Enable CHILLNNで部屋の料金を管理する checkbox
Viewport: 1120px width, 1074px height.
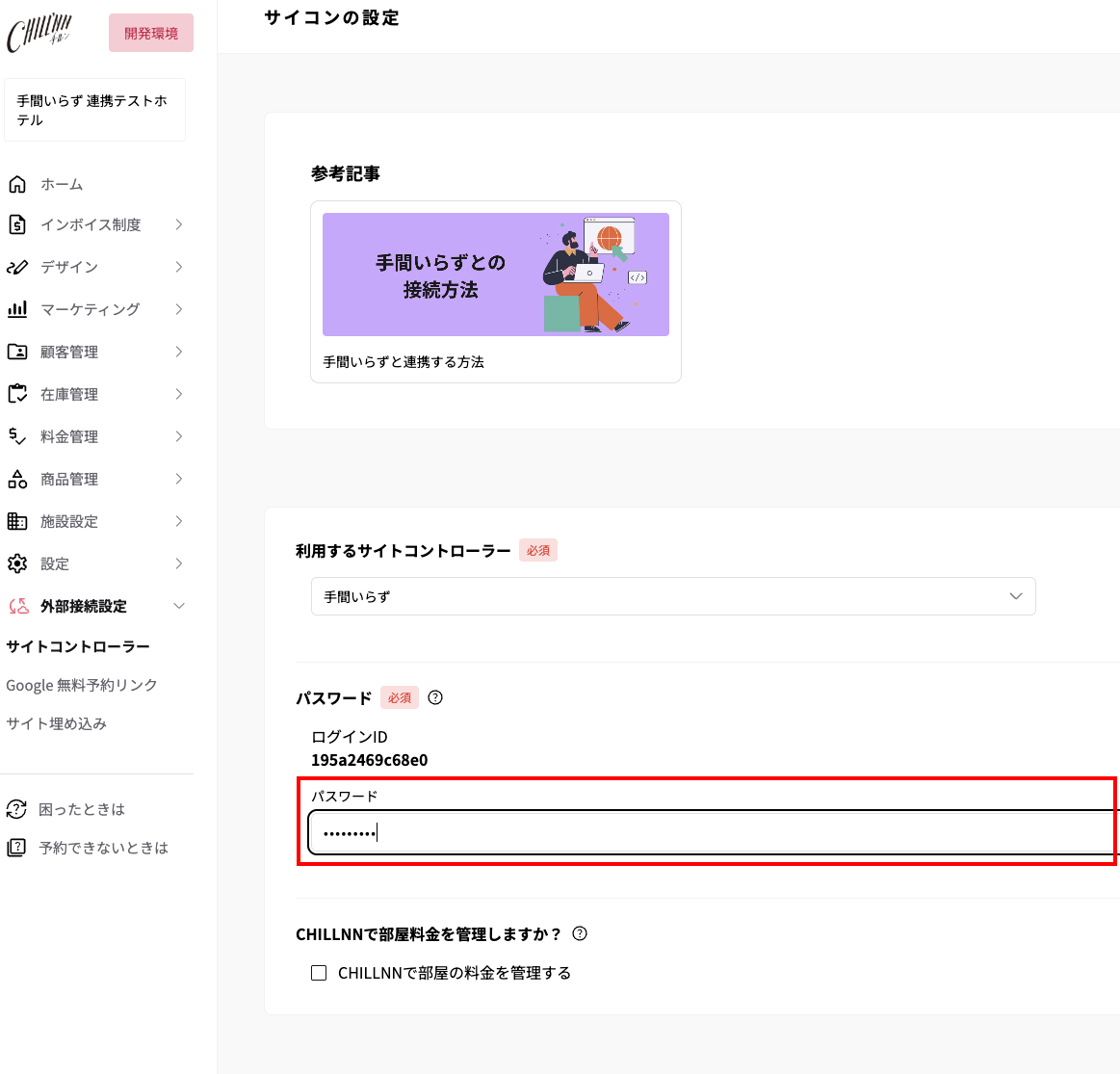[x=319, y=973]
